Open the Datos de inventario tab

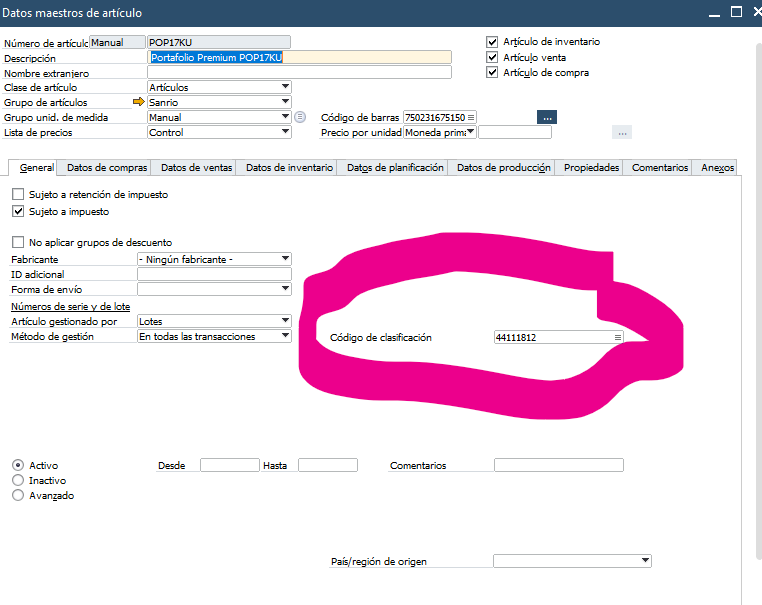point(289,168)
